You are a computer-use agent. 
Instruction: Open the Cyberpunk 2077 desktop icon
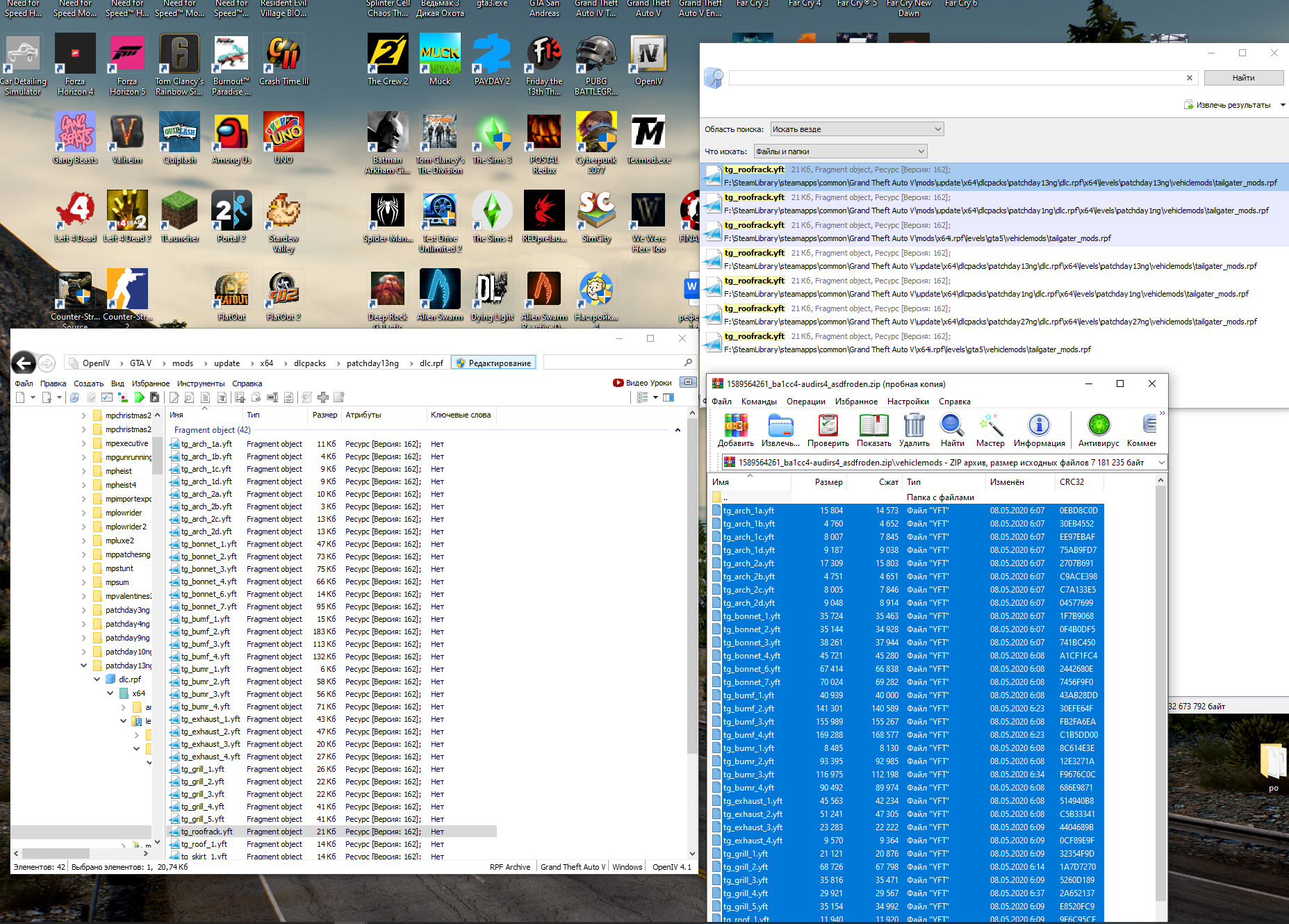(596, 142)
